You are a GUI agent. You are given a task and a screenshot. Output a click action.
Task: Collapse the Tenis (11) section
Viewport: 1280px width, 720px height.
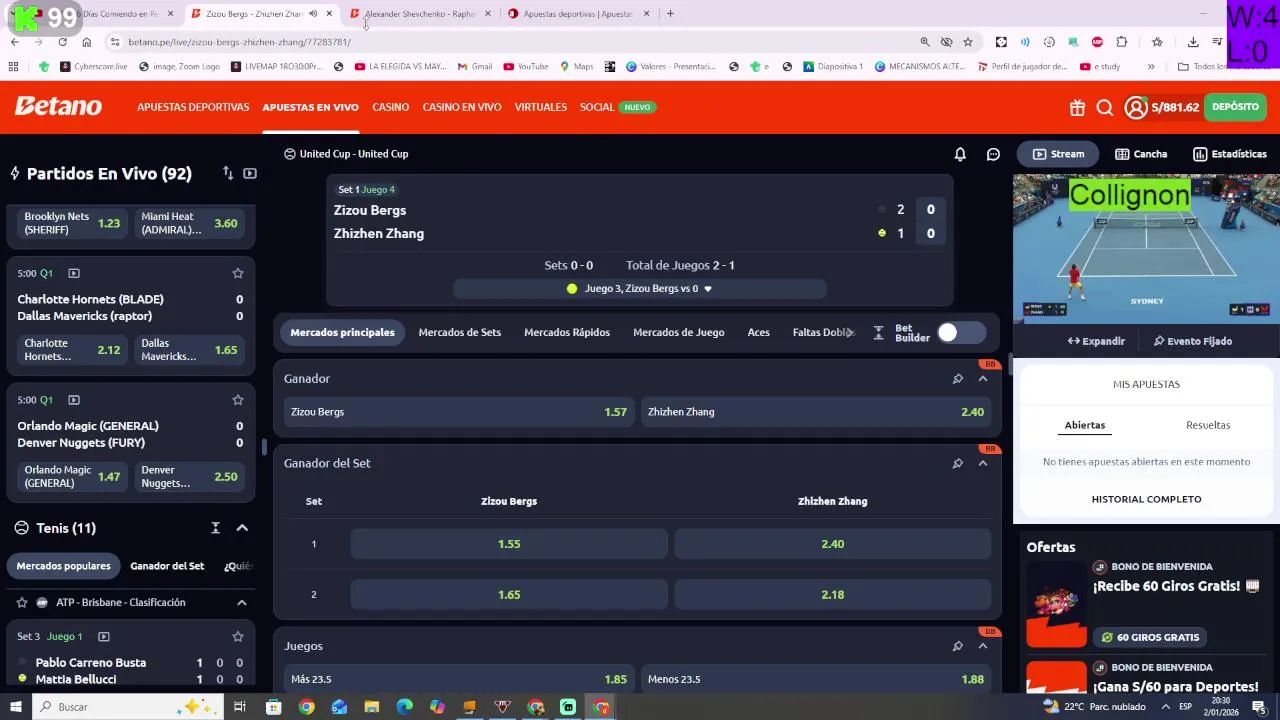tap(242, 528)
